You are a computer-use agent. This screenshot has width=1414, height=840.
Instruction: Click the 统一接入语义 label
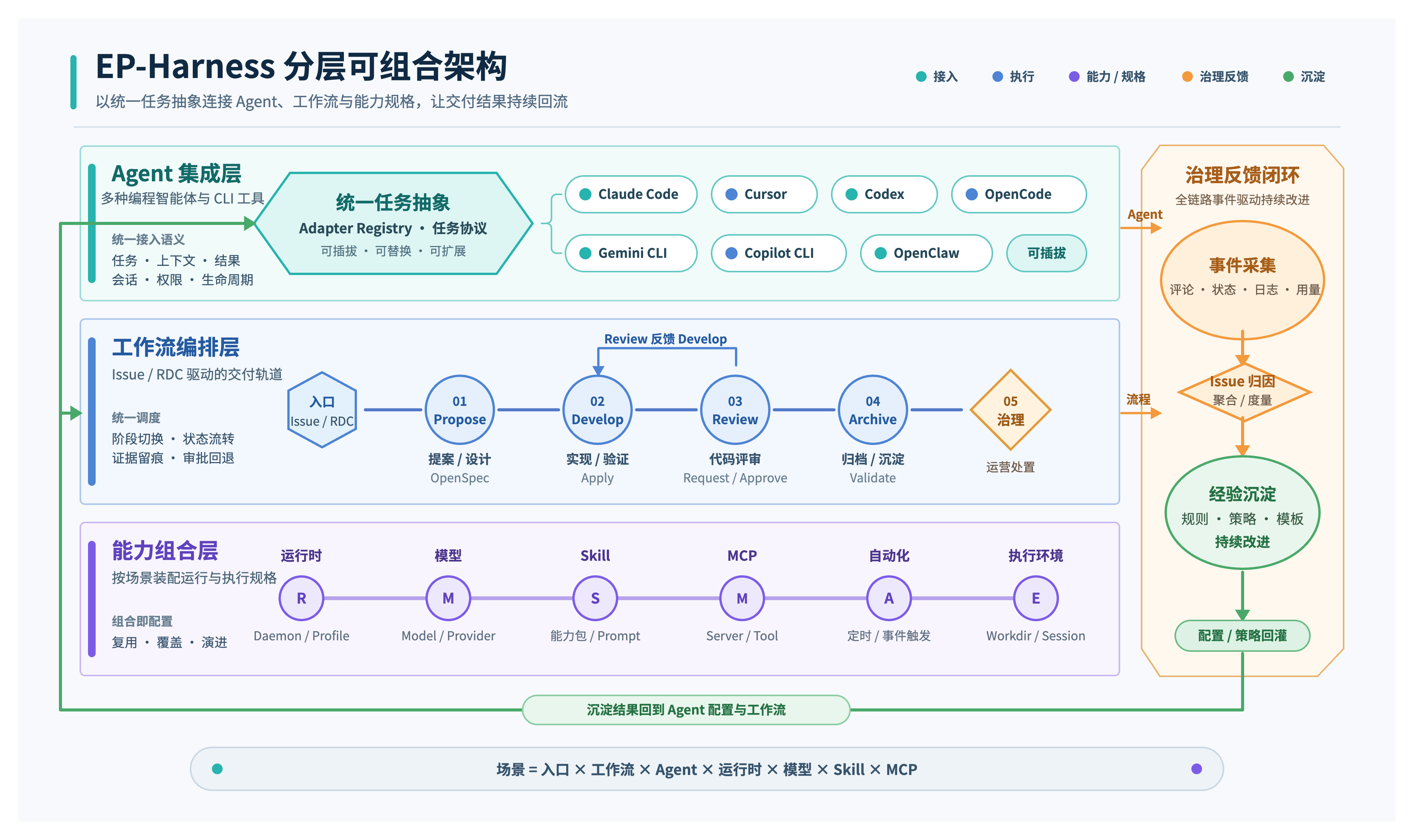click(148, 239)
